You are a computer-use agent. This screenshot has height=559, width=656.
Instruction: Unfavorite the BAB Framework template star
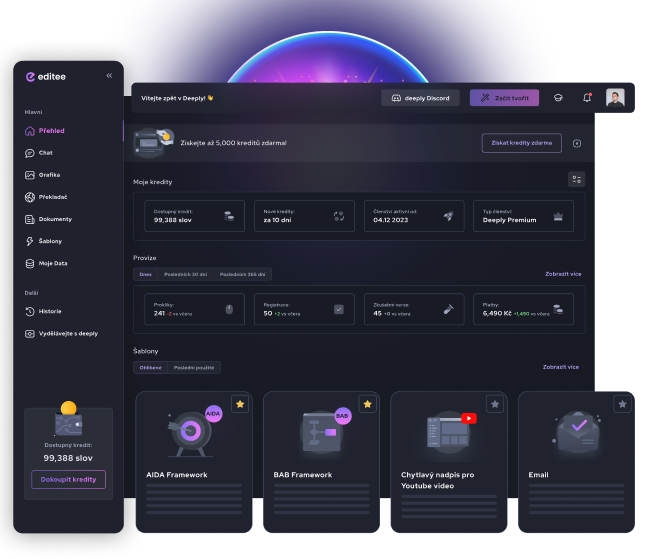[x=368, y=404]
